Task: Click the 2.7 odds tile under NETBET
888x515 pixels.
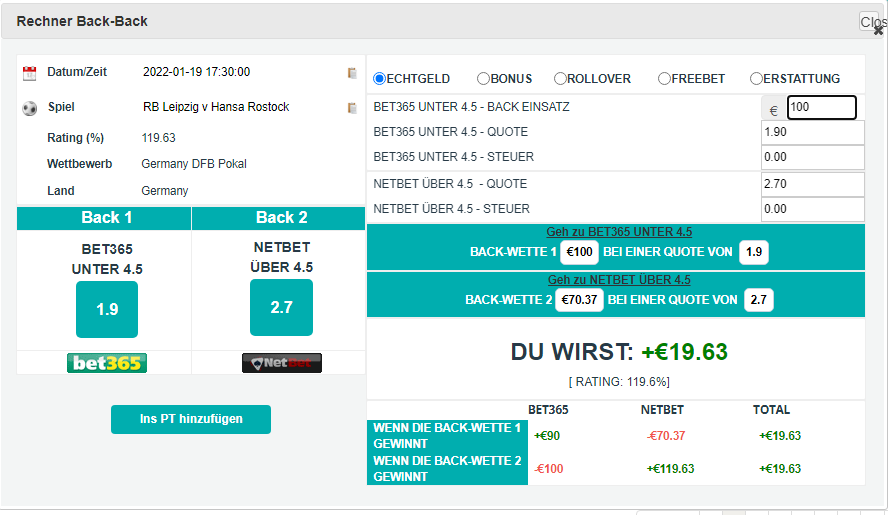Action: pos(281,308)
